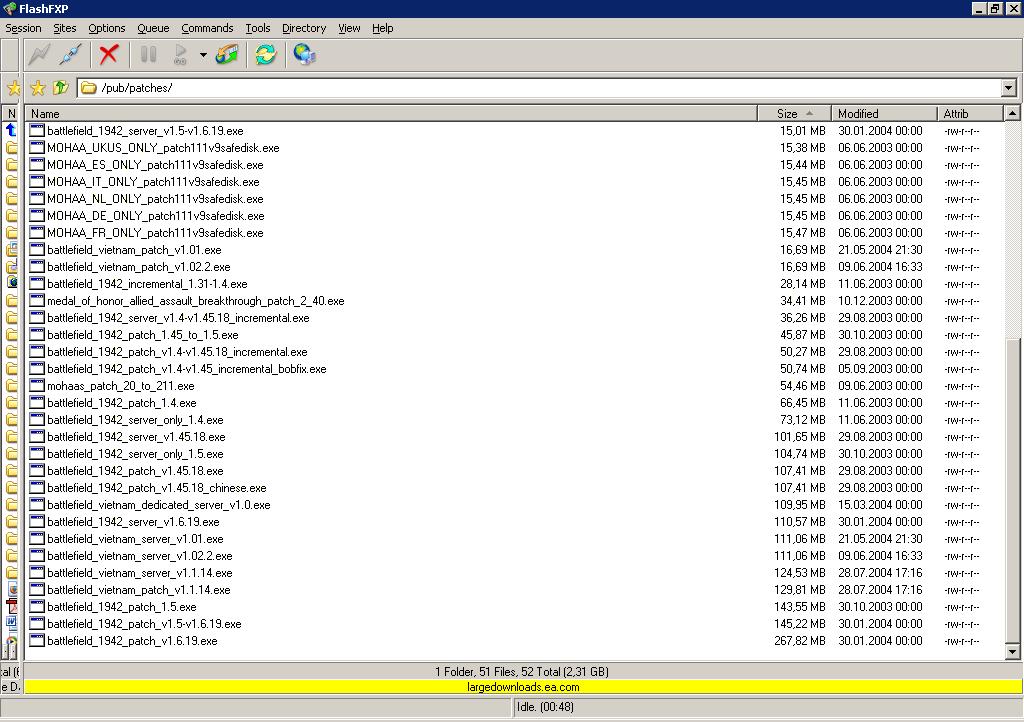Sort by the Attrib column header
This screenshot has width=1024, height=722.
coord(970,114)
